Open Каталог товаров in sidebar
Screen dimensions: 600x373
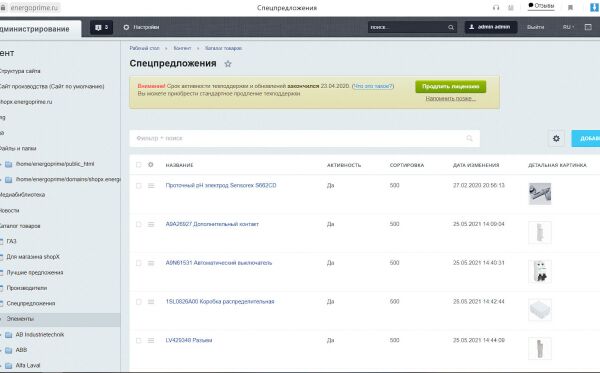(x=20, y=226)
